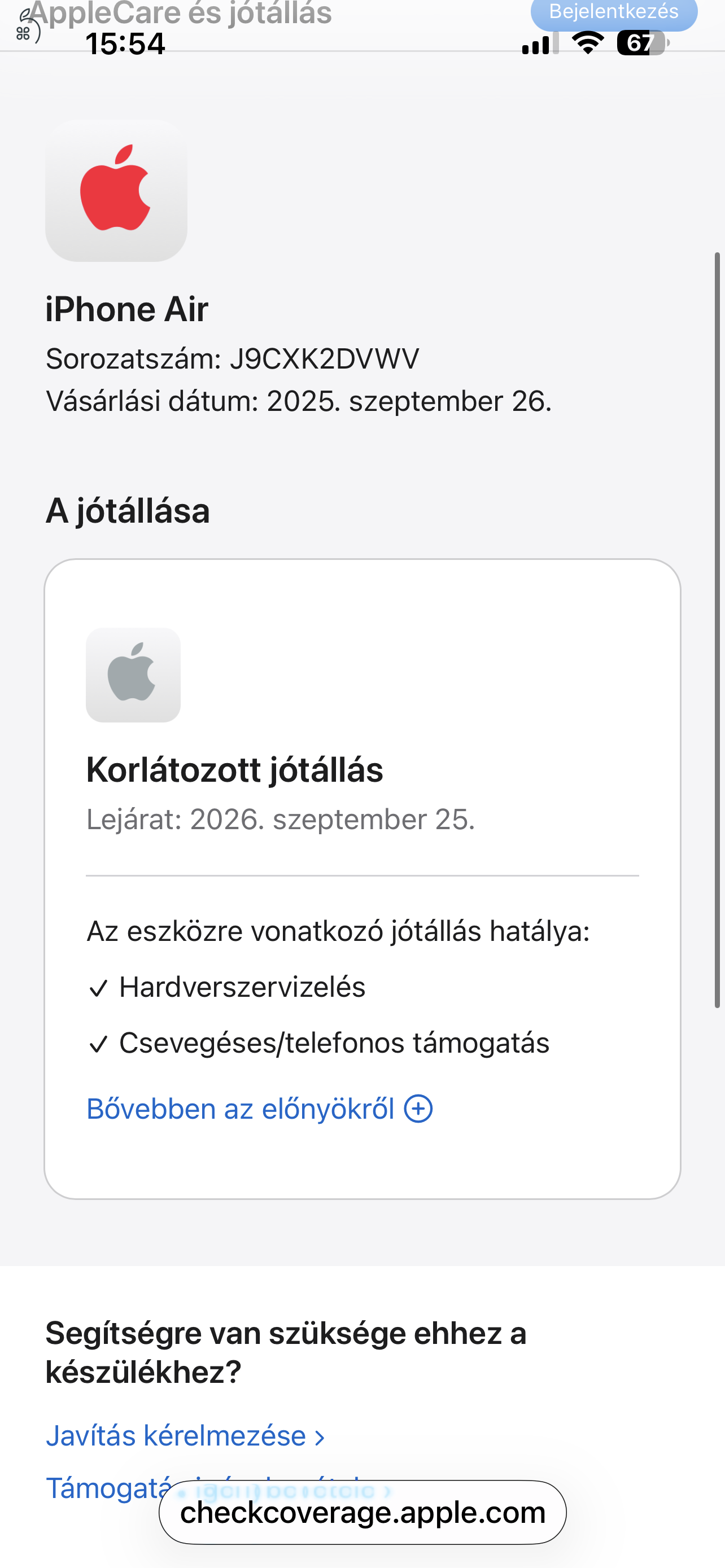
Task: Click the vertical page scrollbar
Action: [x=717, y=630]
